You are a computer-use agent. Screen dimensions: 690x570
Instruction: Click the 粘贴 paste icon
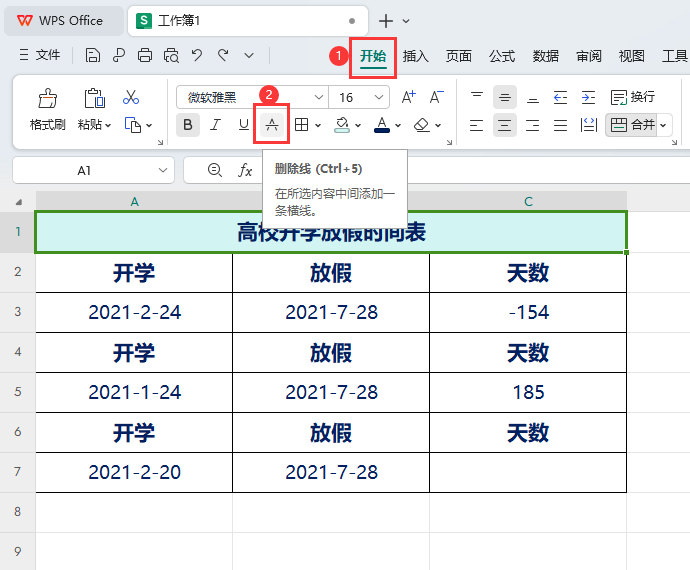point(94,98)
